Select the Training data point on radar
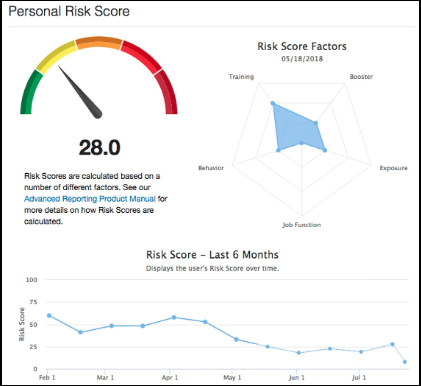Screen dimensions: 421x386 (x=273, y=103)
